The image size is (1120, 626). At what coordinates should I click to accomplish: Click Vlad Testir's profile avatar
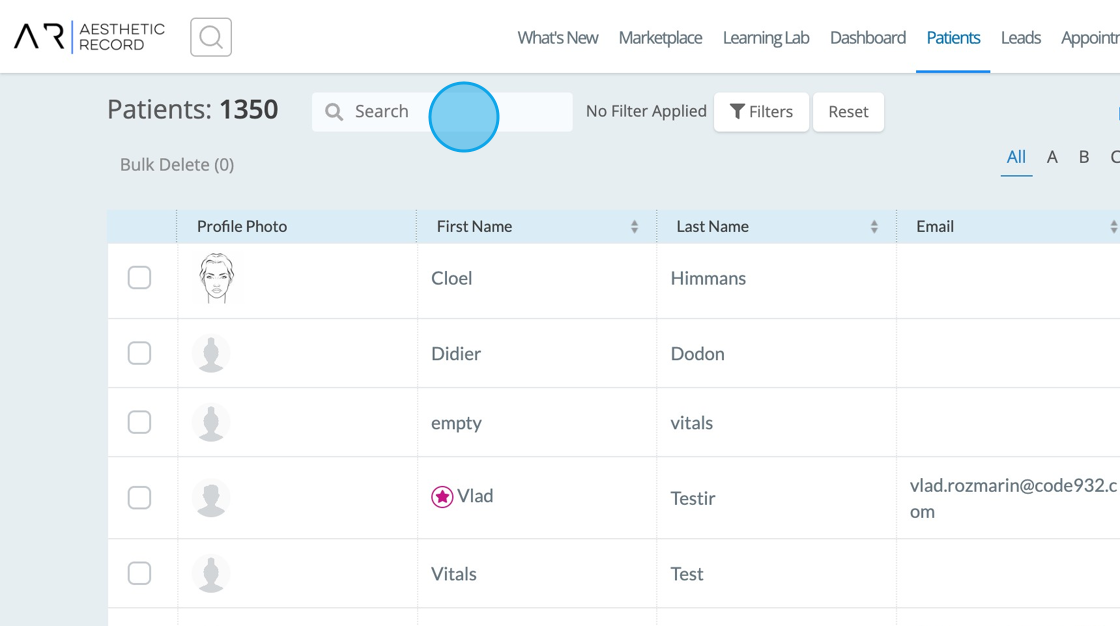(211, 498)
